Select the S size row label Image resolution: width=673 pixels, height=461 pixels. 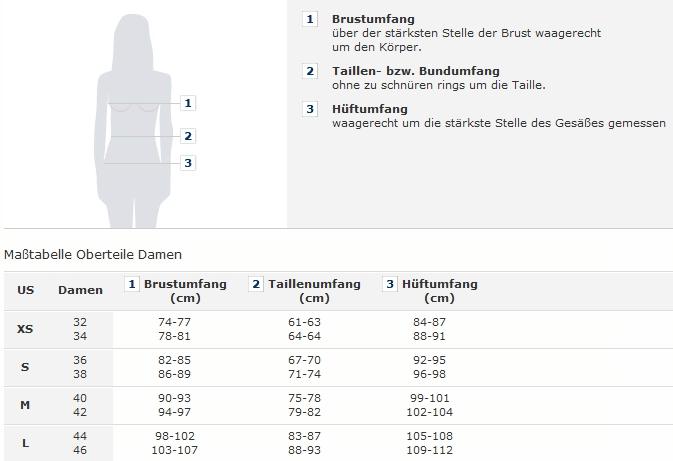pyautogui.click(x=25, y=367)
